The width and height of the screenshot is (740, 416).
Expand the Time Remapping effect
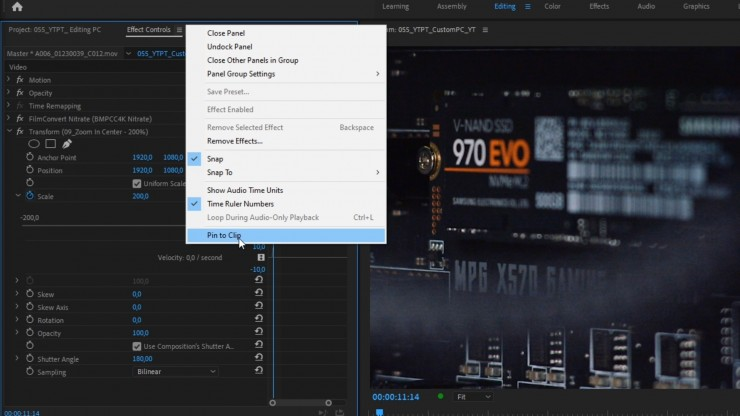(8, 106)
